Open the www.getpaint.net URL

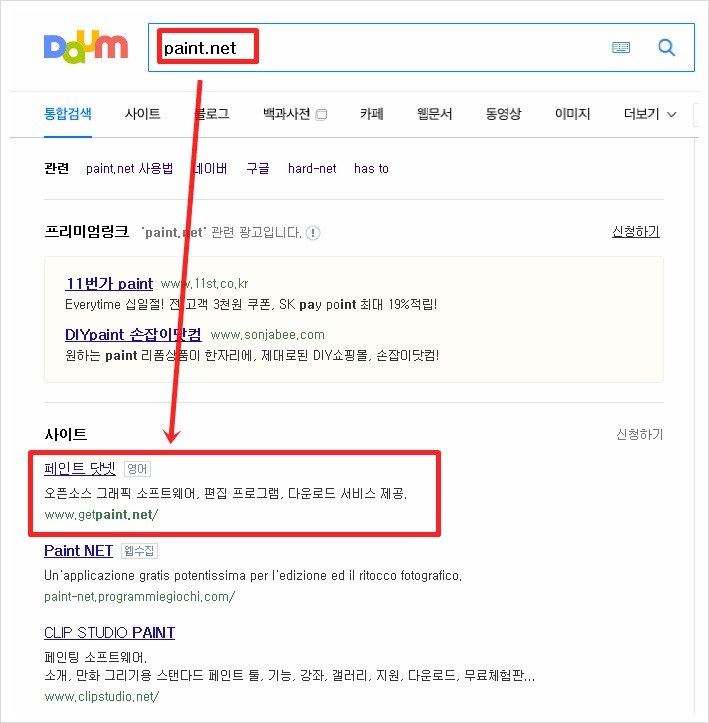[x=101, y=515]
